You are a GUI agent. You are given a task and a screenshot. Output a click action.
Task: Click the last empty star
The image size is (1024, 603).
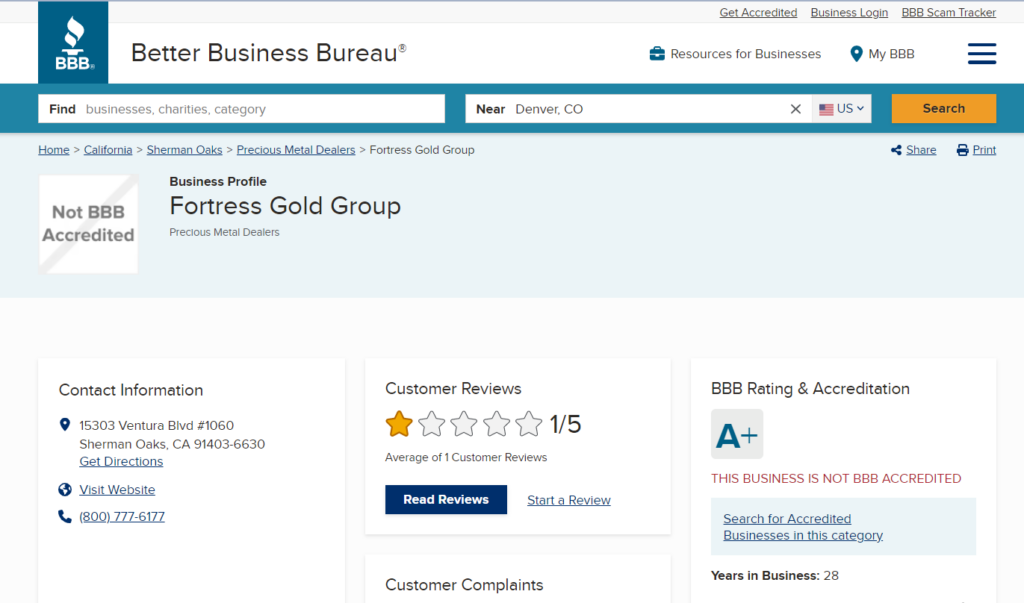[529, 424]
